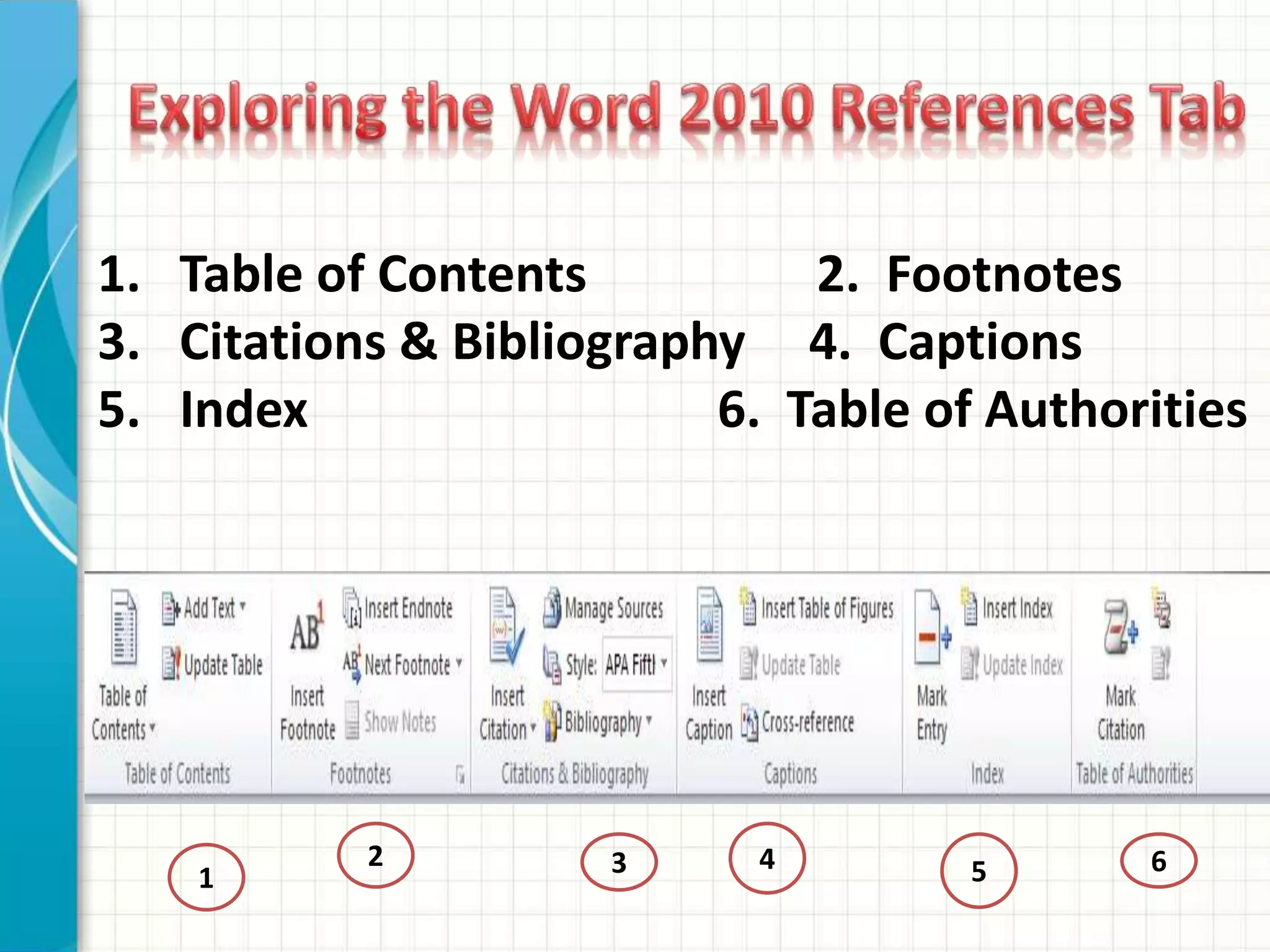Click the Index group label
Image resolution: width=1270 pixels, height=952 pixels.
tap(987, 773)
